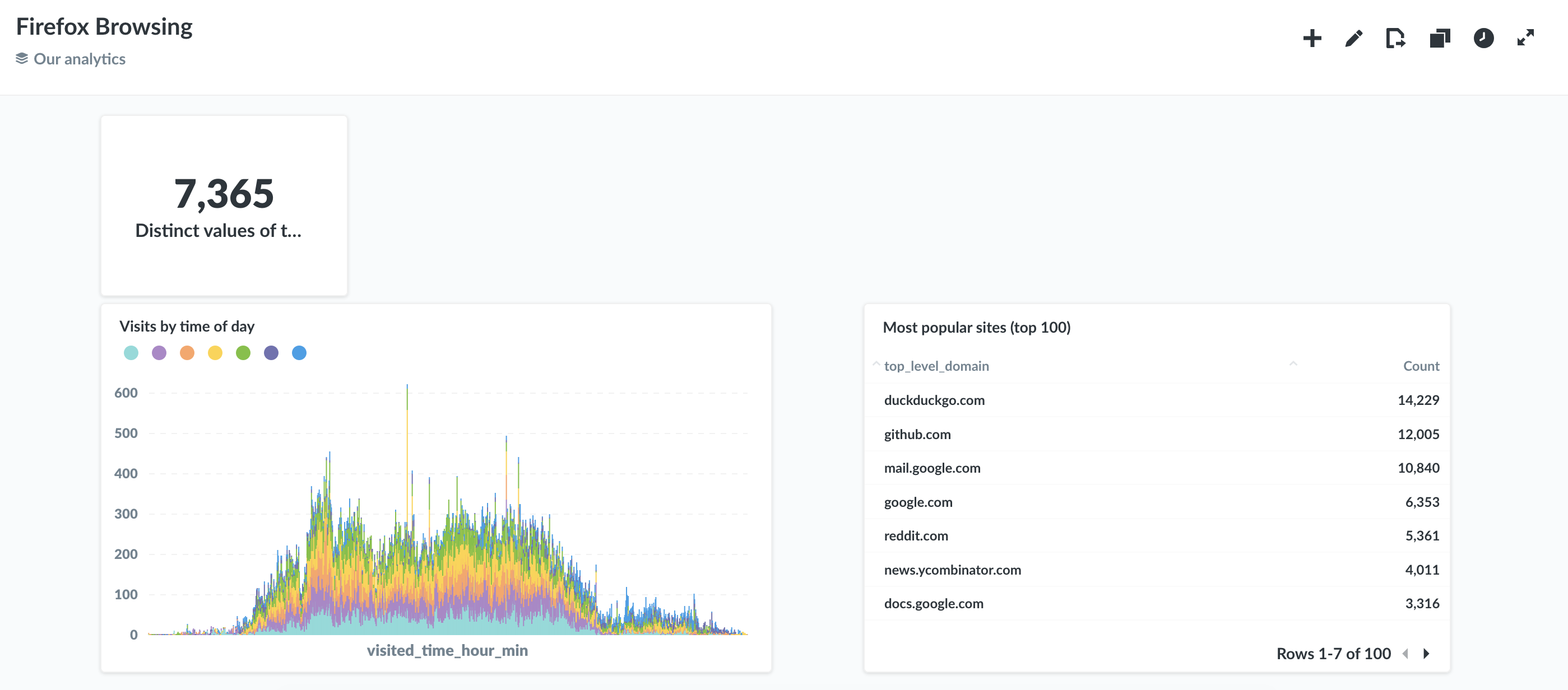Image resolution: width=1568 pixels, height=690 pixels.
Task: Open the clock auto-refresh icon
Action: [x=1483, y=38]
